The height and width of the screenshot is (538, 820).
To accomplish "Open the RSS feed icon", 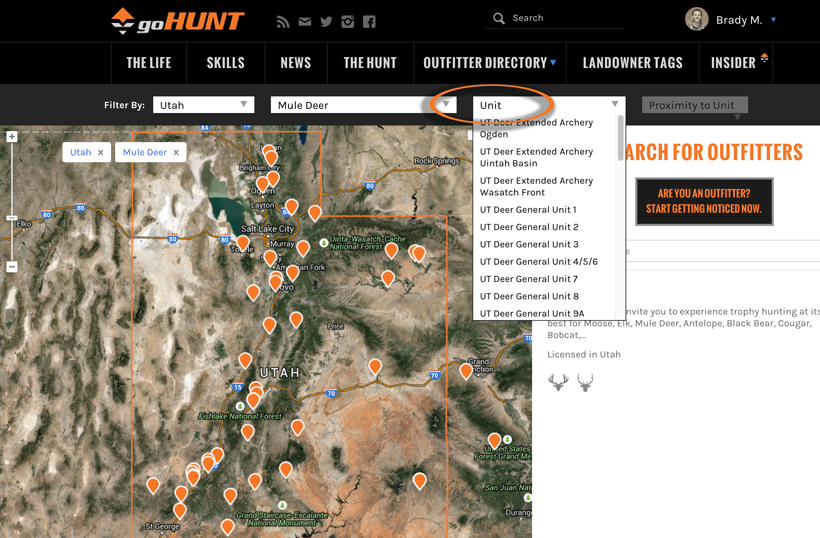I will pos(283,21).
